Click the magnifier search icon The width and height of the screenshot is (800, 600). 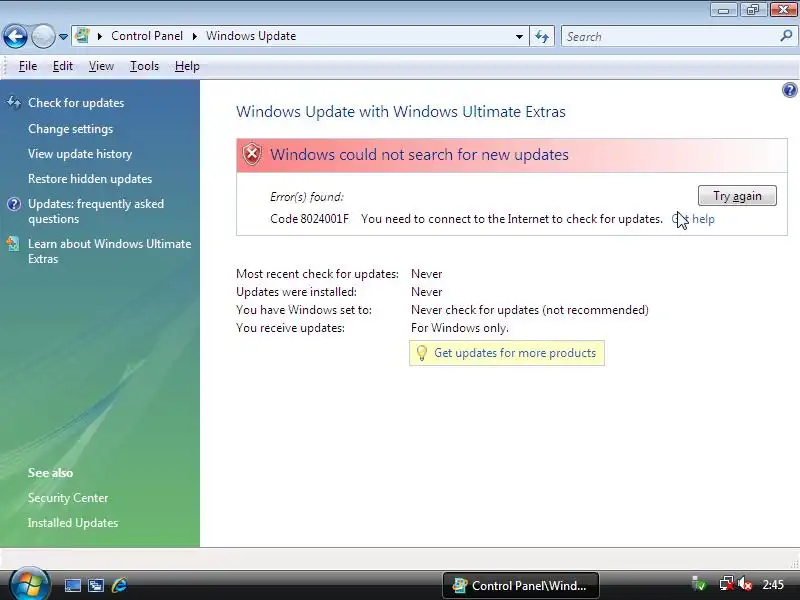tap(786, 36)
